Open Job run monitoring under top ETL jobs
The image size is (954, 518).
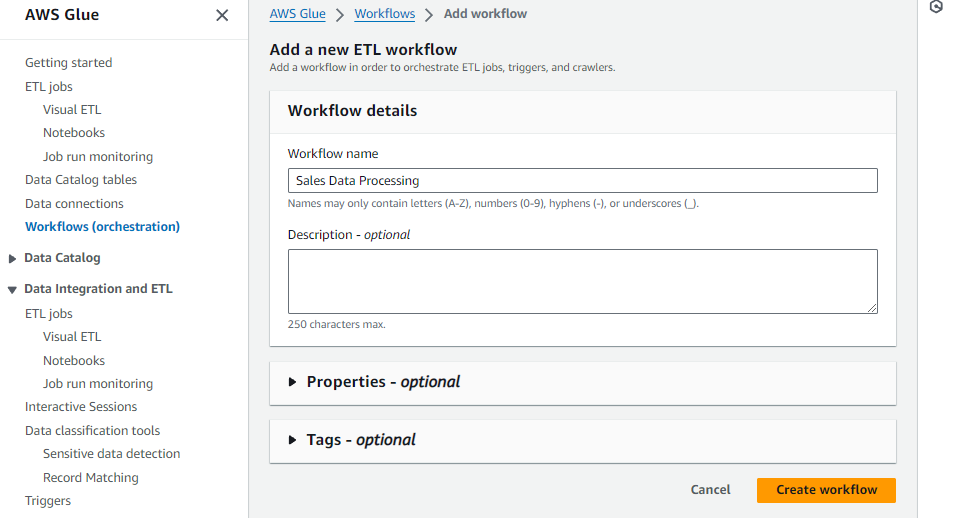(x=98, y=156)
